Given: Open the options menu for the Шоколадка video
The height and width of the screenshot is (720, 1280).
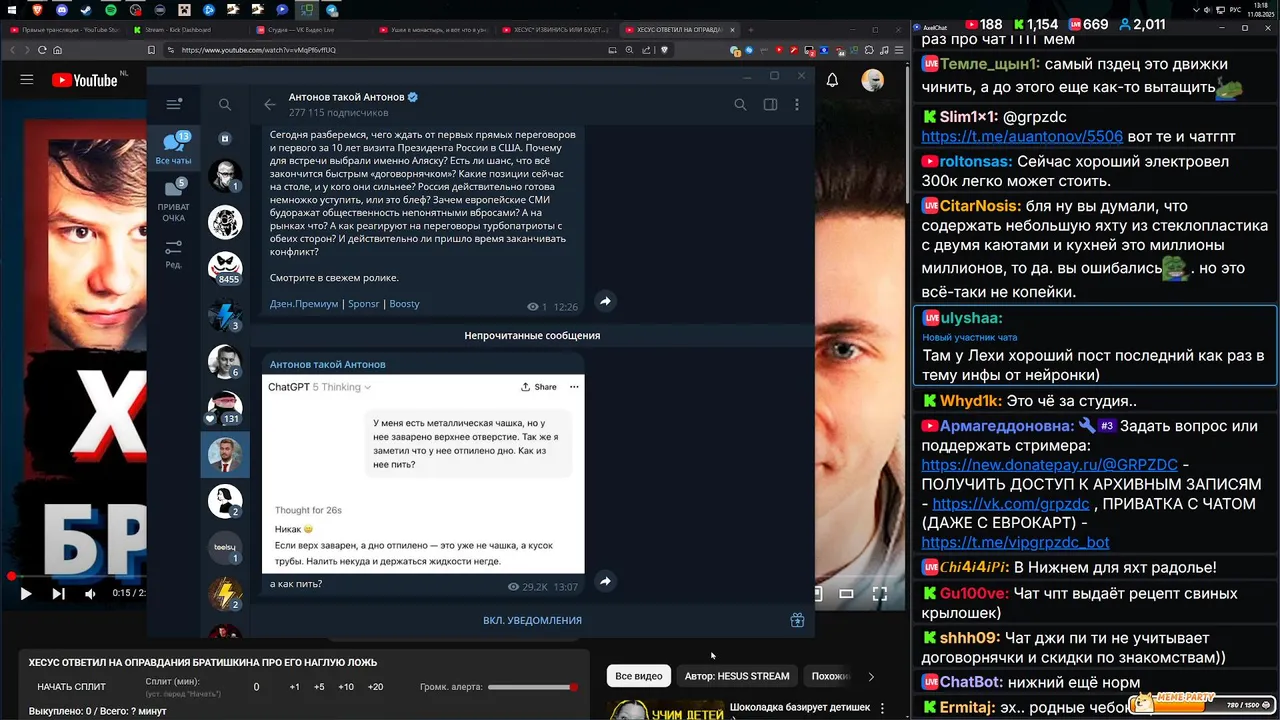Looking at the screenshot, I should 881,708.
